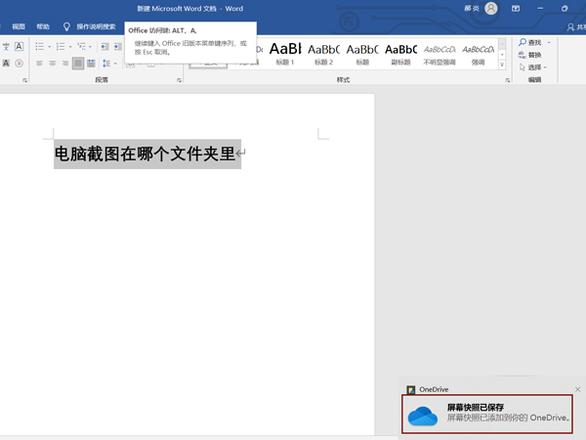The image size is (586, 440).
Task: Expand the full styles gallery
Action: point(502,65)
